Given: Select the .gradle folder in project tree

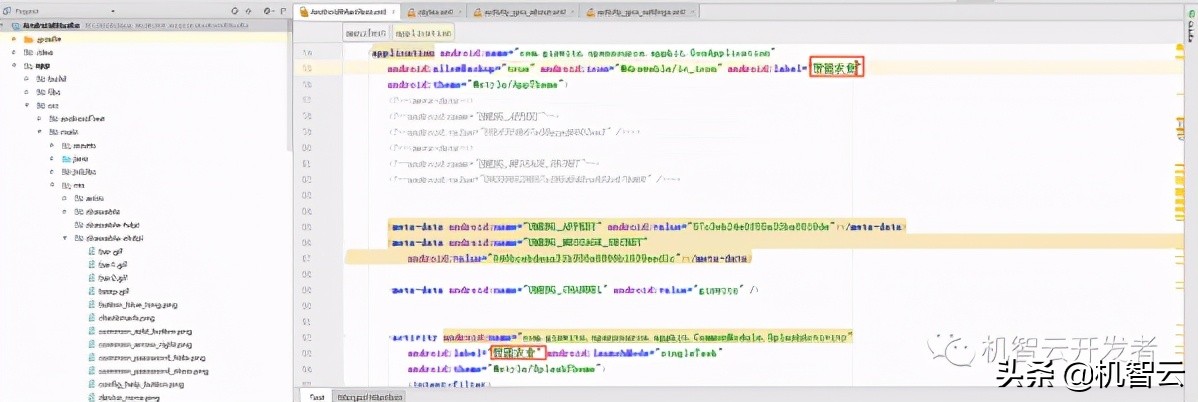Looking at the screenshot, I should pos(49,38).
